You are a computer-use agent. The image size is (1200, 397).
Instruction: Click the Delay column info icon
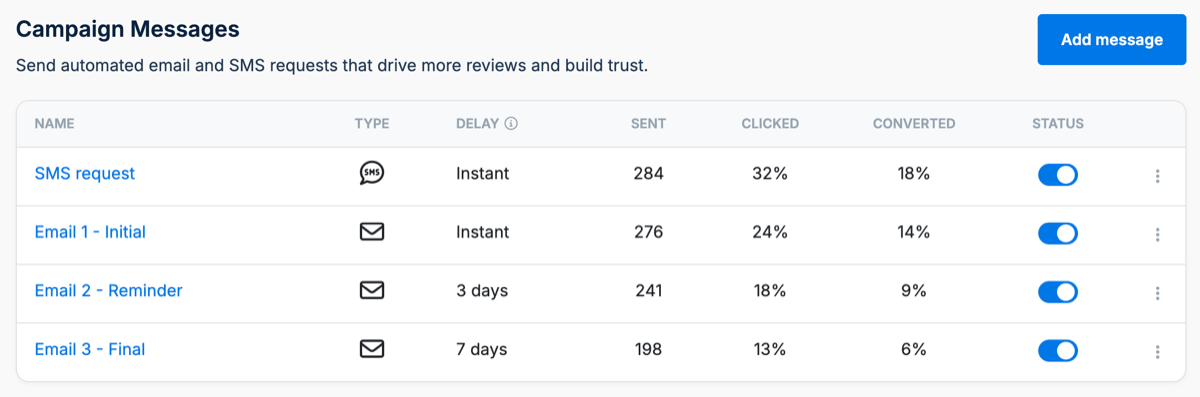click(511, 124)
